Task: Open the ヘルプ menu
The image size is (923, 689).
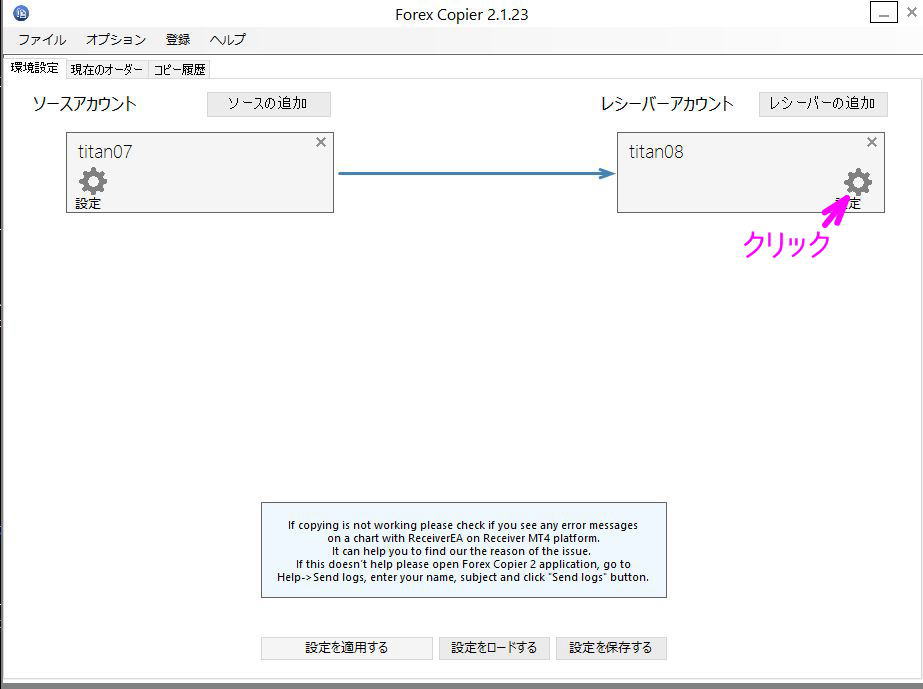Action: click(x=226, y=39)
